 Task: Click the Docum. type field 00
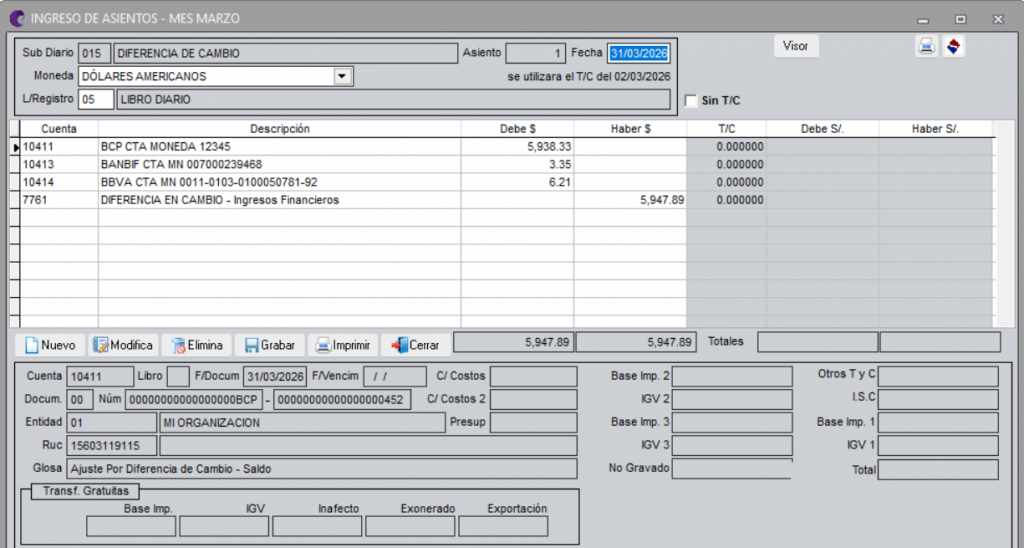(80, 400)
